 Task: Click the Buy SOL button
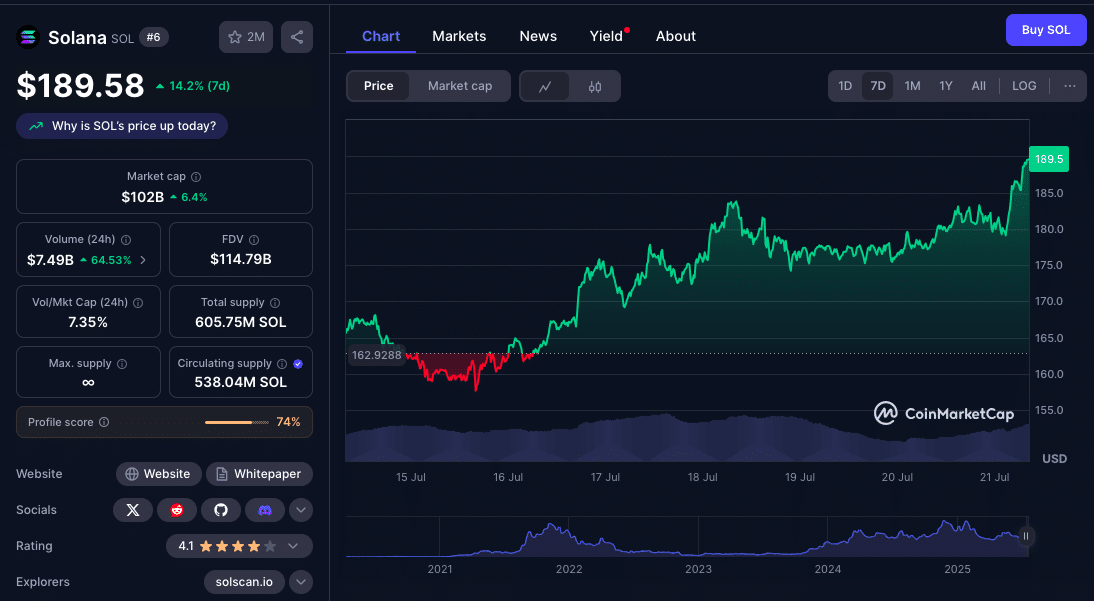(x=1046, y=30)
